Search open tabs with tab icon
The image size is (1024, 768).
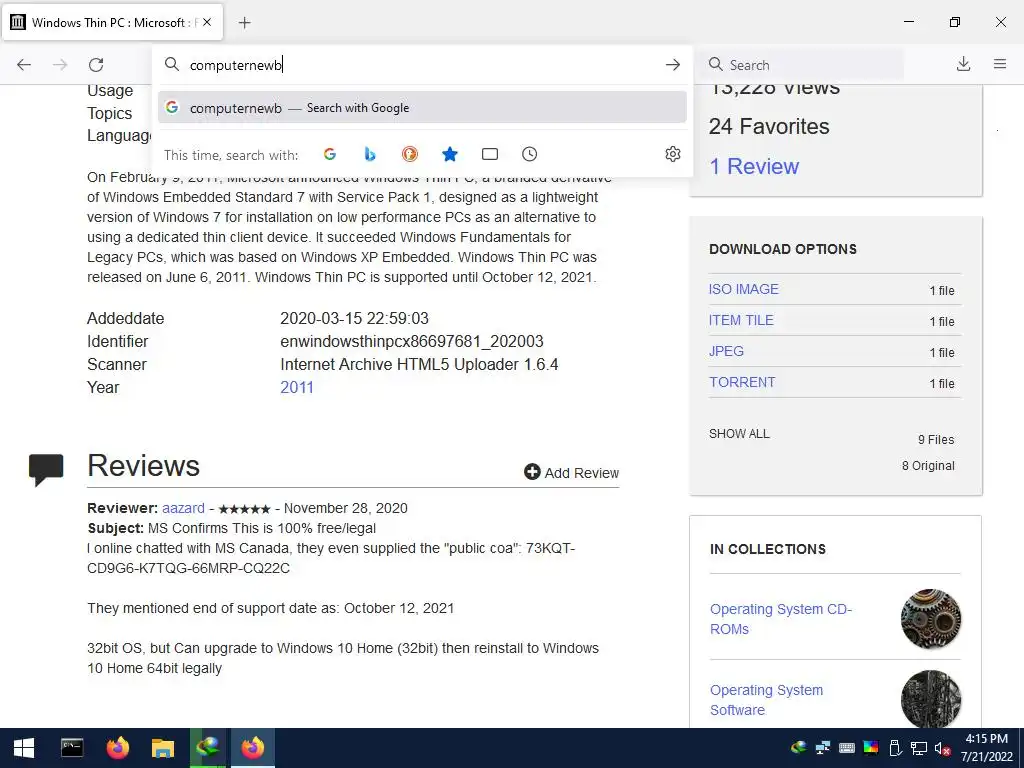point(490,154)
